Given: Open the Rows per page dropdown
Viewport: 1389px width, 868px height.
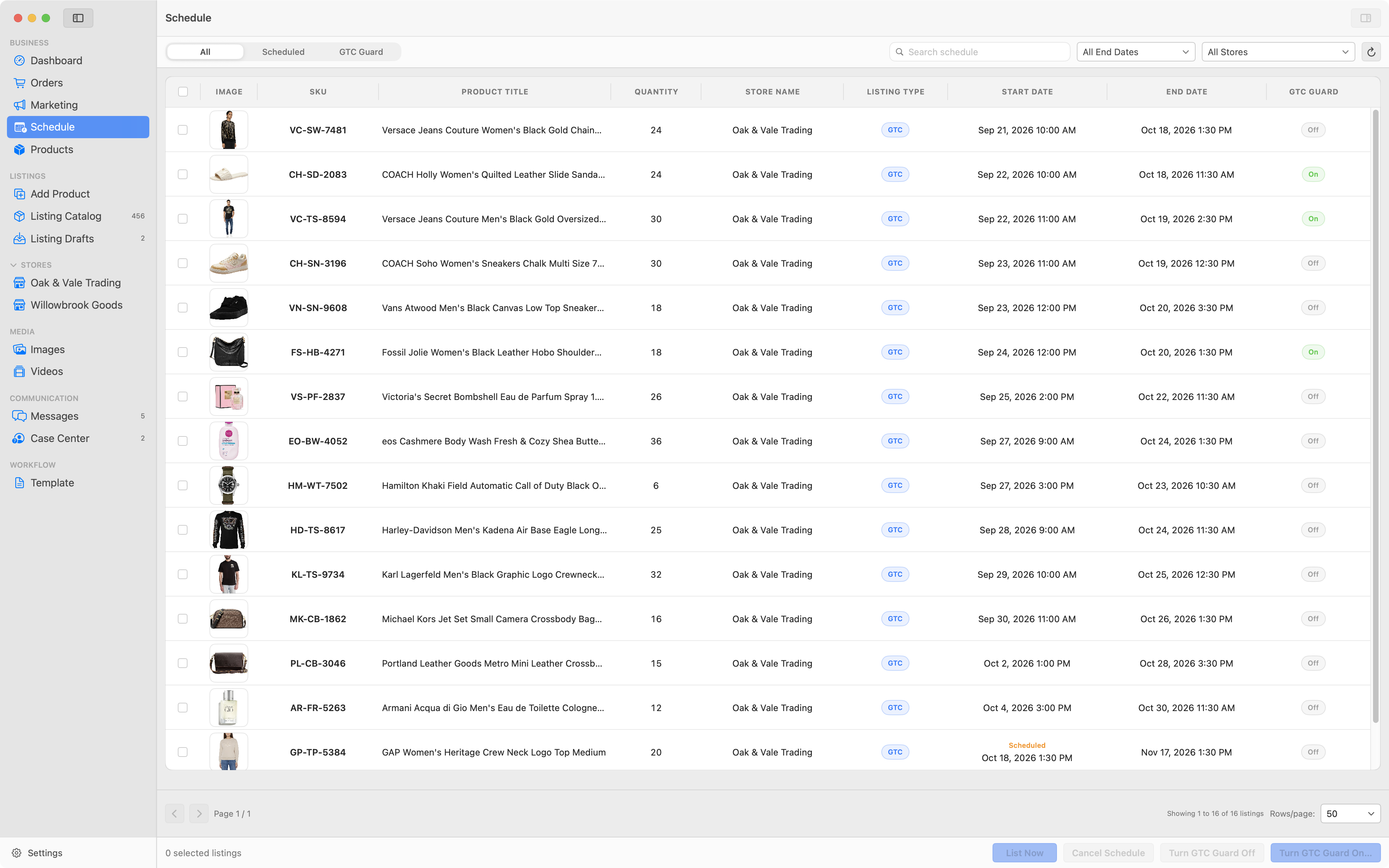Looking at the screenshot, I should tap(1350, 814).
